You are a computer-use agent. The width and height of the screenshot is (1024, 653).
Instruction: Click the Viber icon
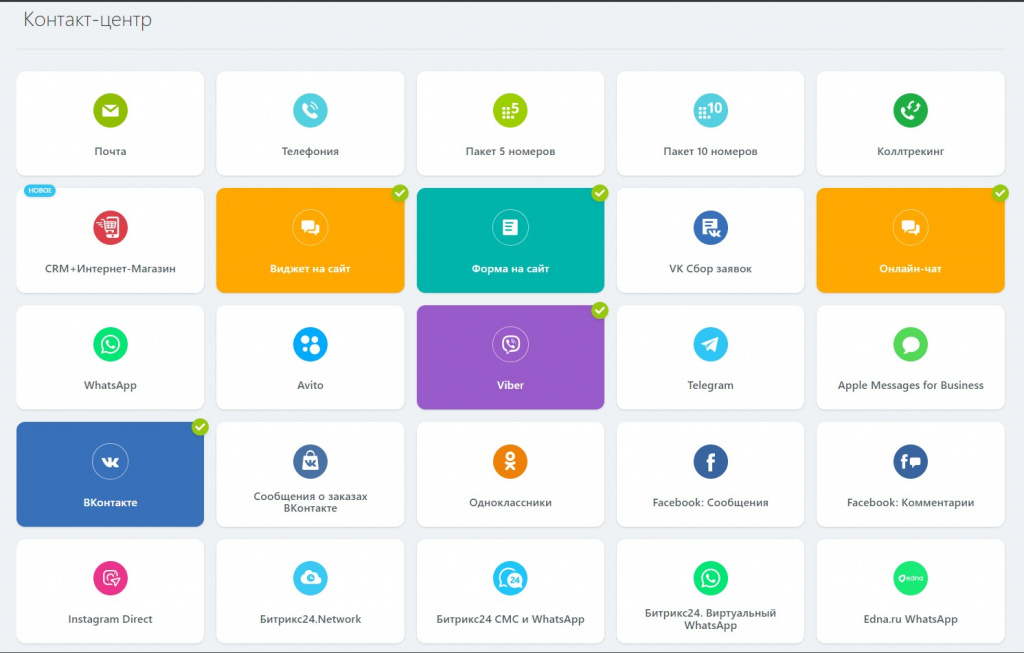(510, 344)
